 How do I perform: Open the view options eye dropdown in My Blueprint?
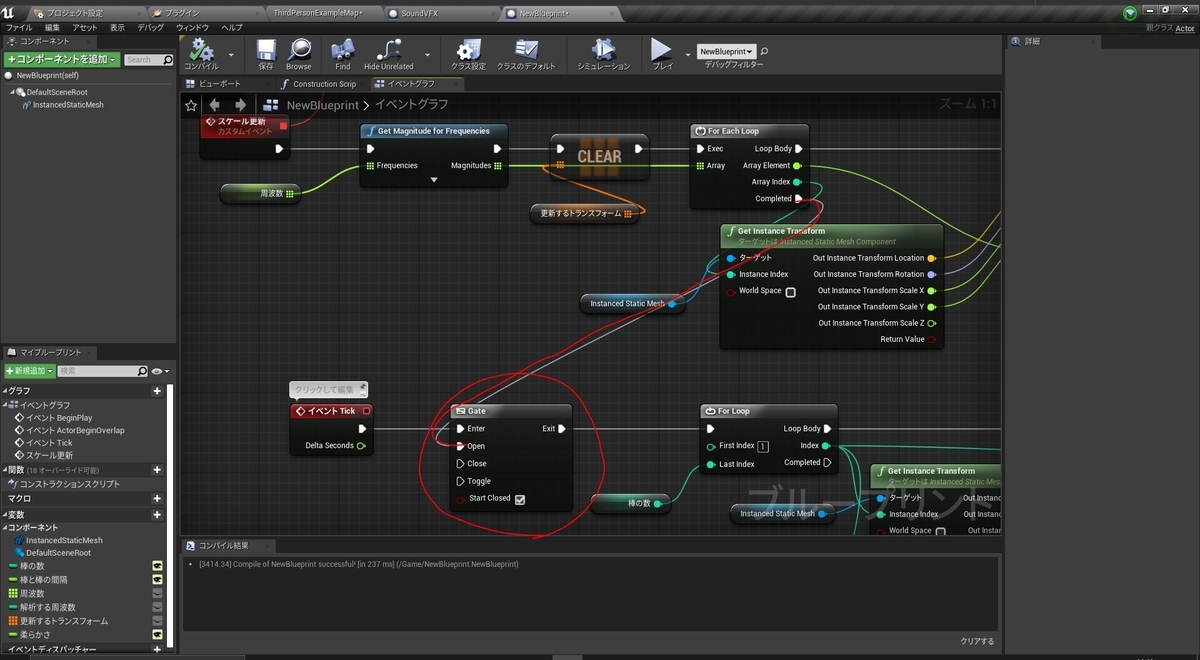pyautogui.click(x=160, y=371)
